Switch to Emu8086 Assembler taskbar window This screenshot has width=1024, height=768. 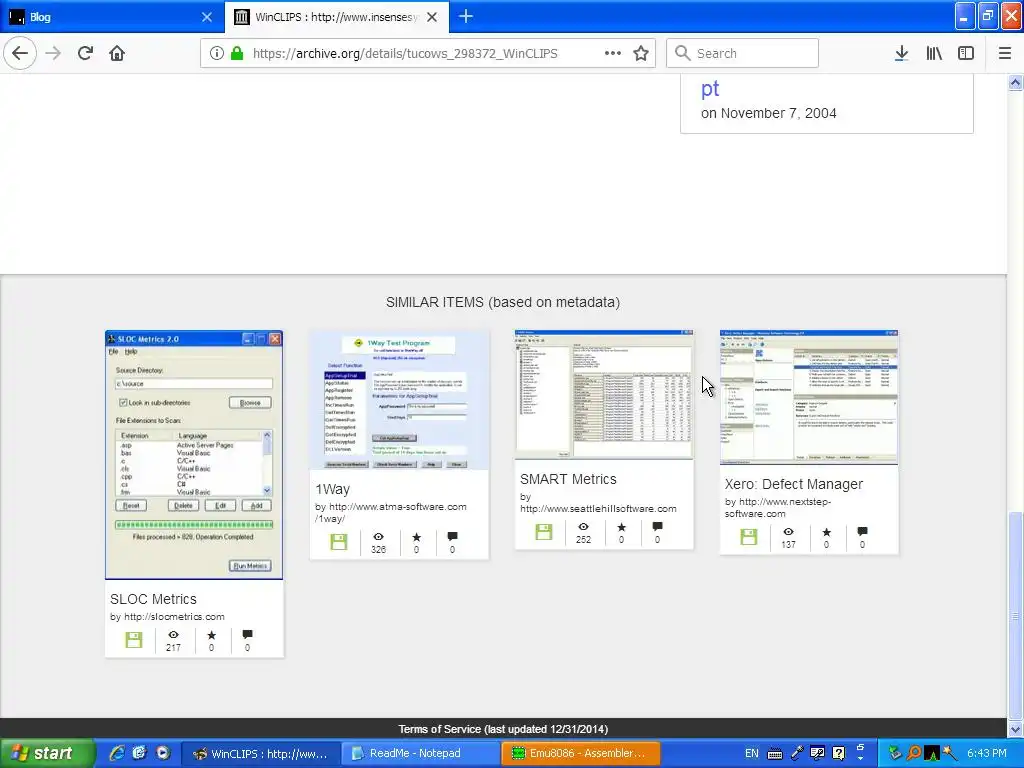(581, 753)
